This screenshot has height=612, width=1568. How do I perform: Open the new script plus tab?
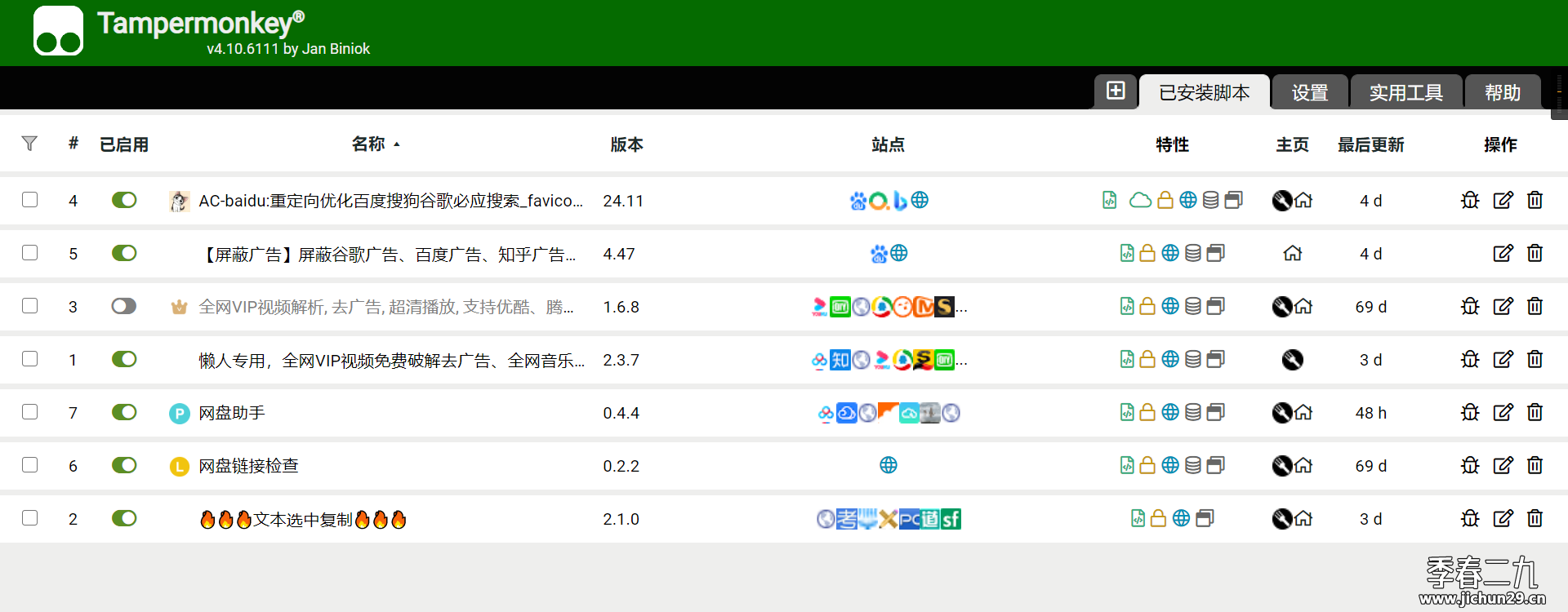tap(1116, 91)
